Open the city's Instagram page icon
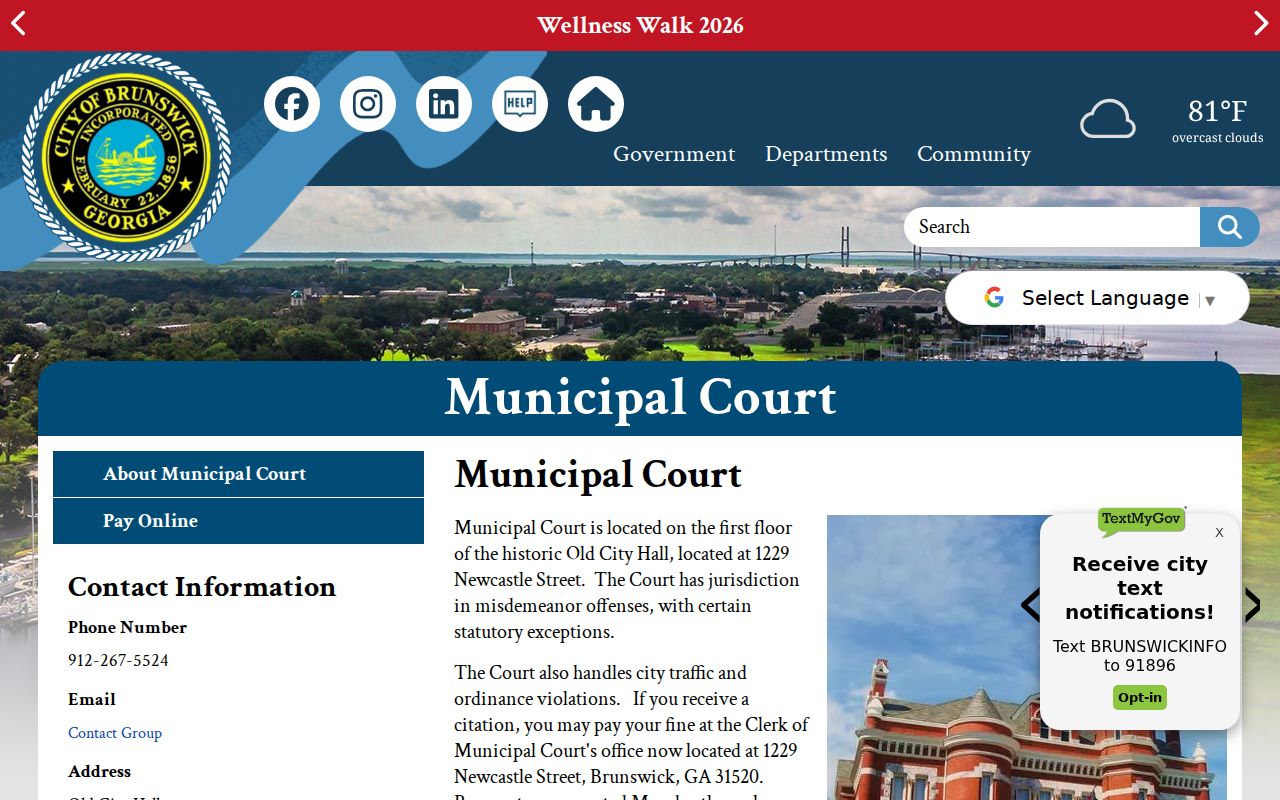 click(x=368, y=104)
